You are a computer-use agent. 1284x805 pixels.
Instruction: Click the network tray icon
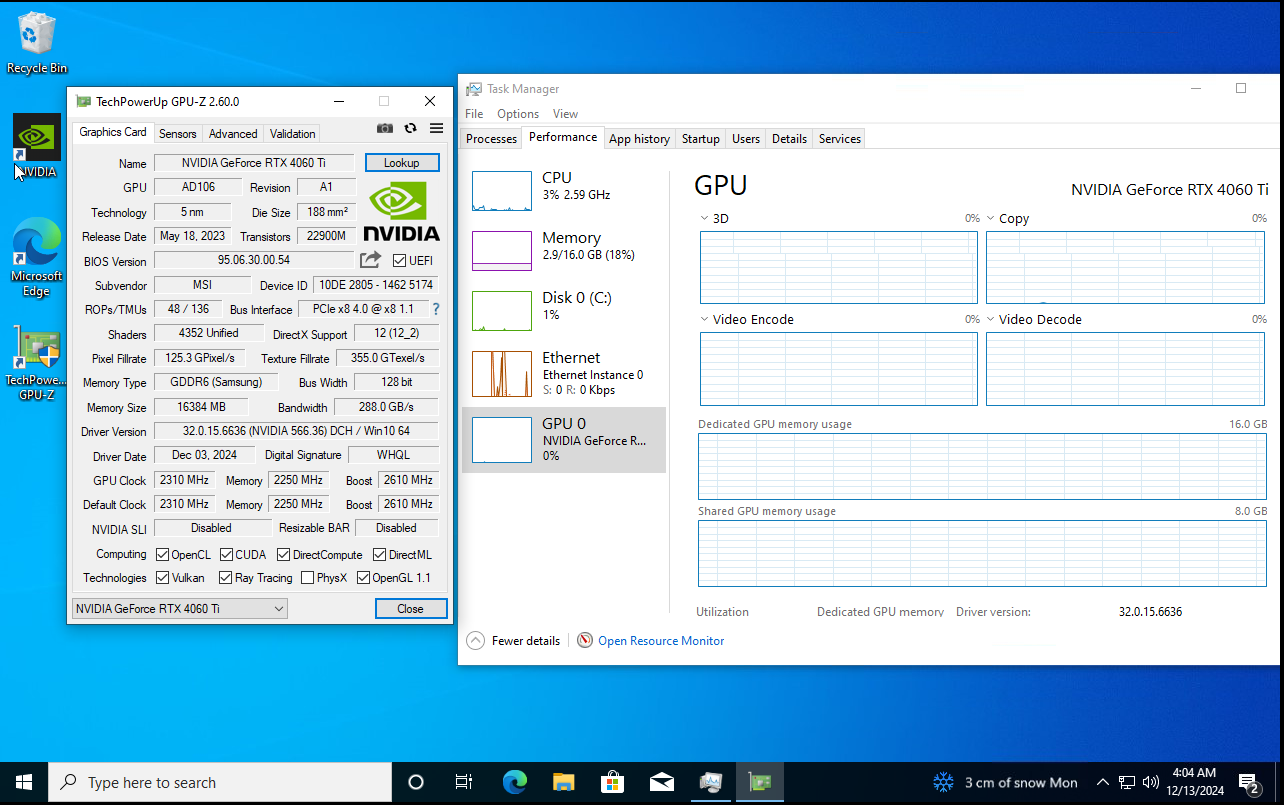point(1127,782)
